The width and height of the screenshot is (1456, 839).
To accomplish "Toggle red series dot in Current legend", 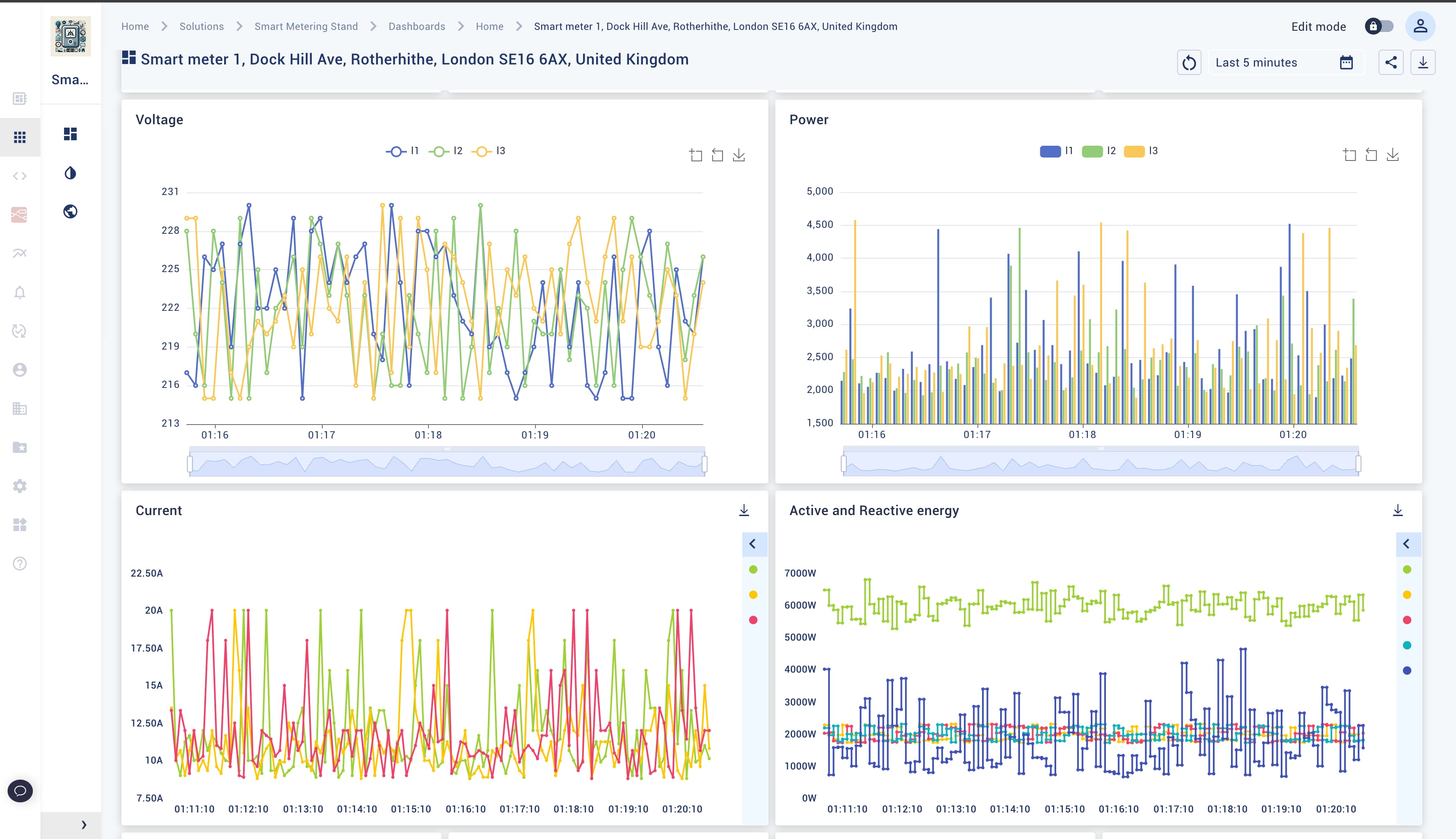I will point(753,620).
